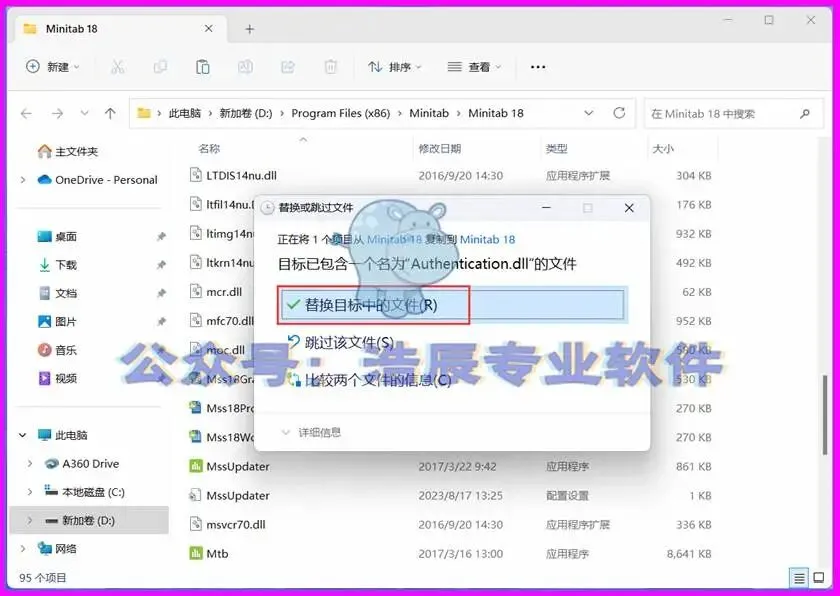Open 网络 Network in sidebar
This screenshot has width=840, height=596.
tap(57, 549)
